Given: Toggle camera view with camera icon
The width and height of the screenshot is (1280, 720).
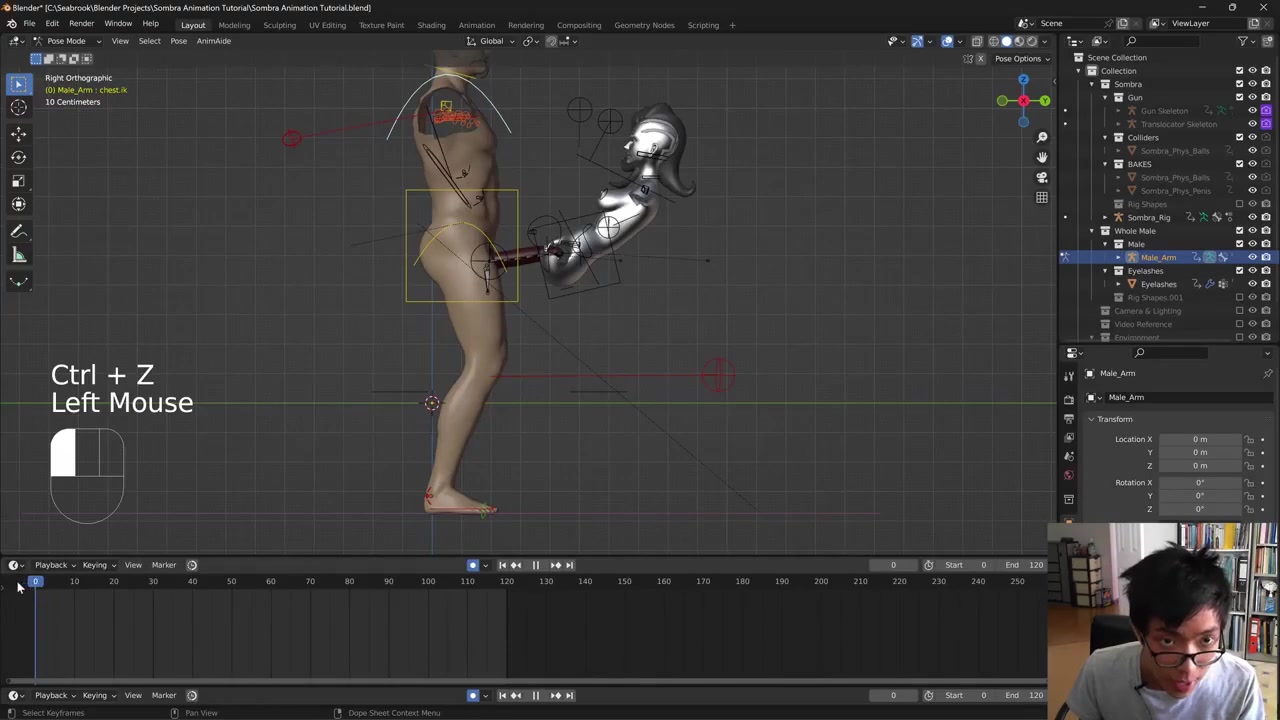Looking at the screenshot, I should point(1041,177).
